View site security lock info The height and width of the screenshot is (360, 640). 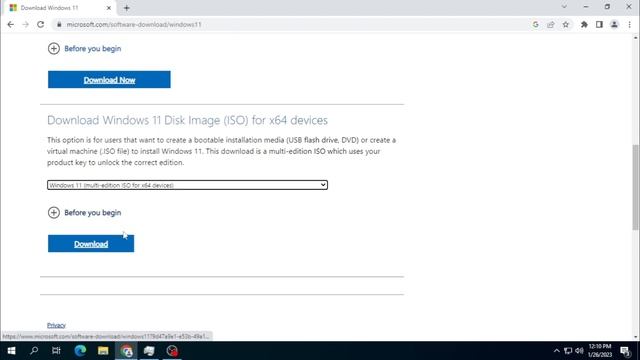click(59, 24)
